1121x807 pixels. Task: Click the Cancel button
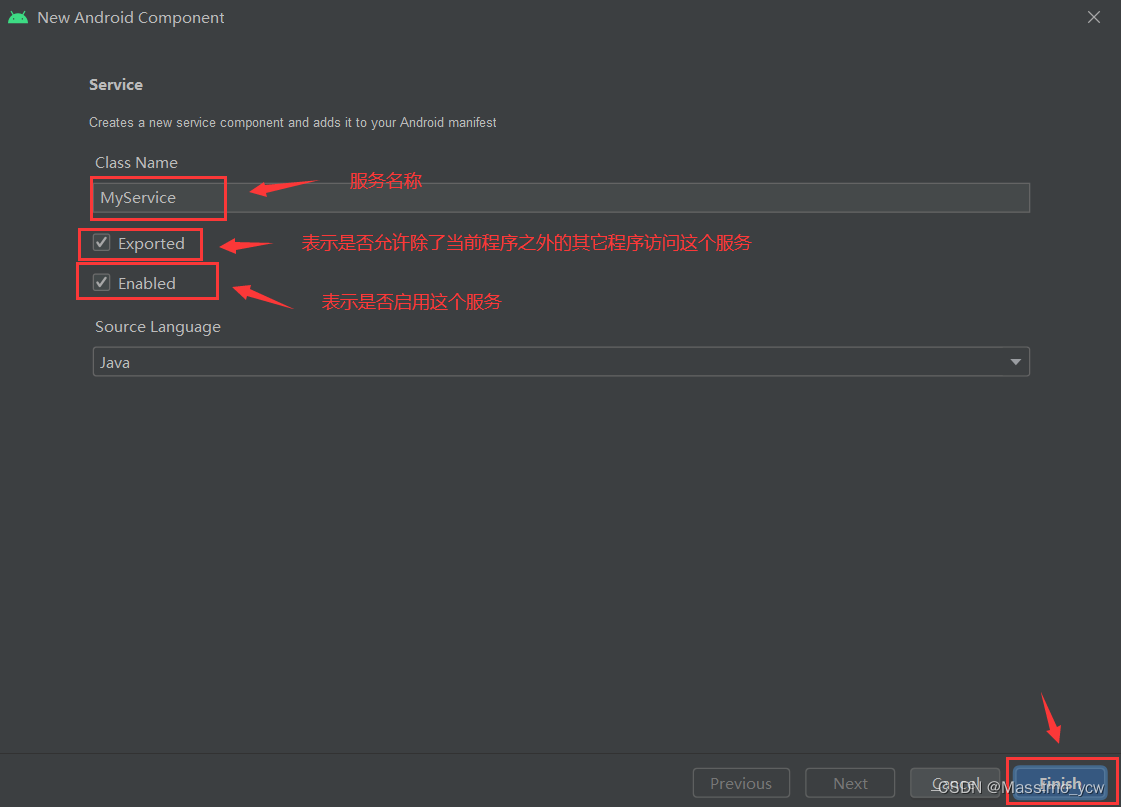coord(955,783)
